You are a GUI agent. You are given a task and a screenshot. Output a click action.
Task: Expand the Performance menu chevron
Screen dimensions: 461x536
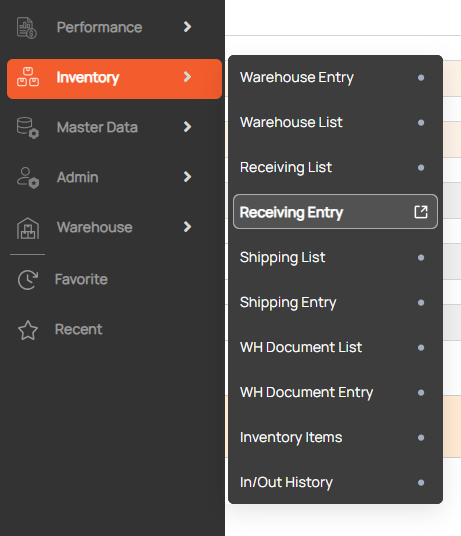pyautogui.click(x=187, y=27)
